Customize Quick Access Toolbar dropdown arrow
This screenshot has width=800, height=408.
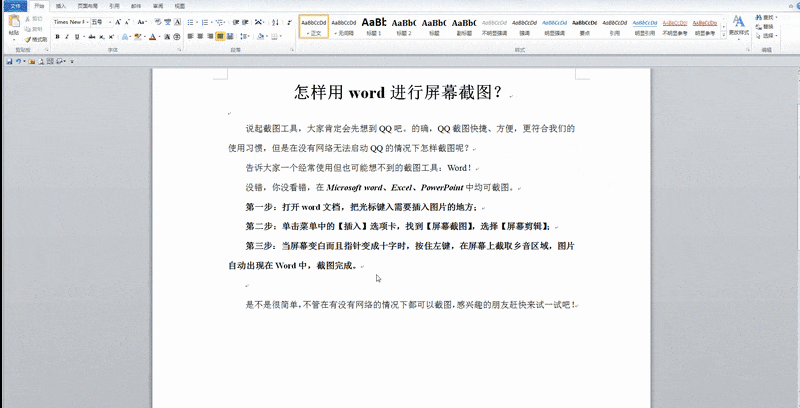[72, 62]
